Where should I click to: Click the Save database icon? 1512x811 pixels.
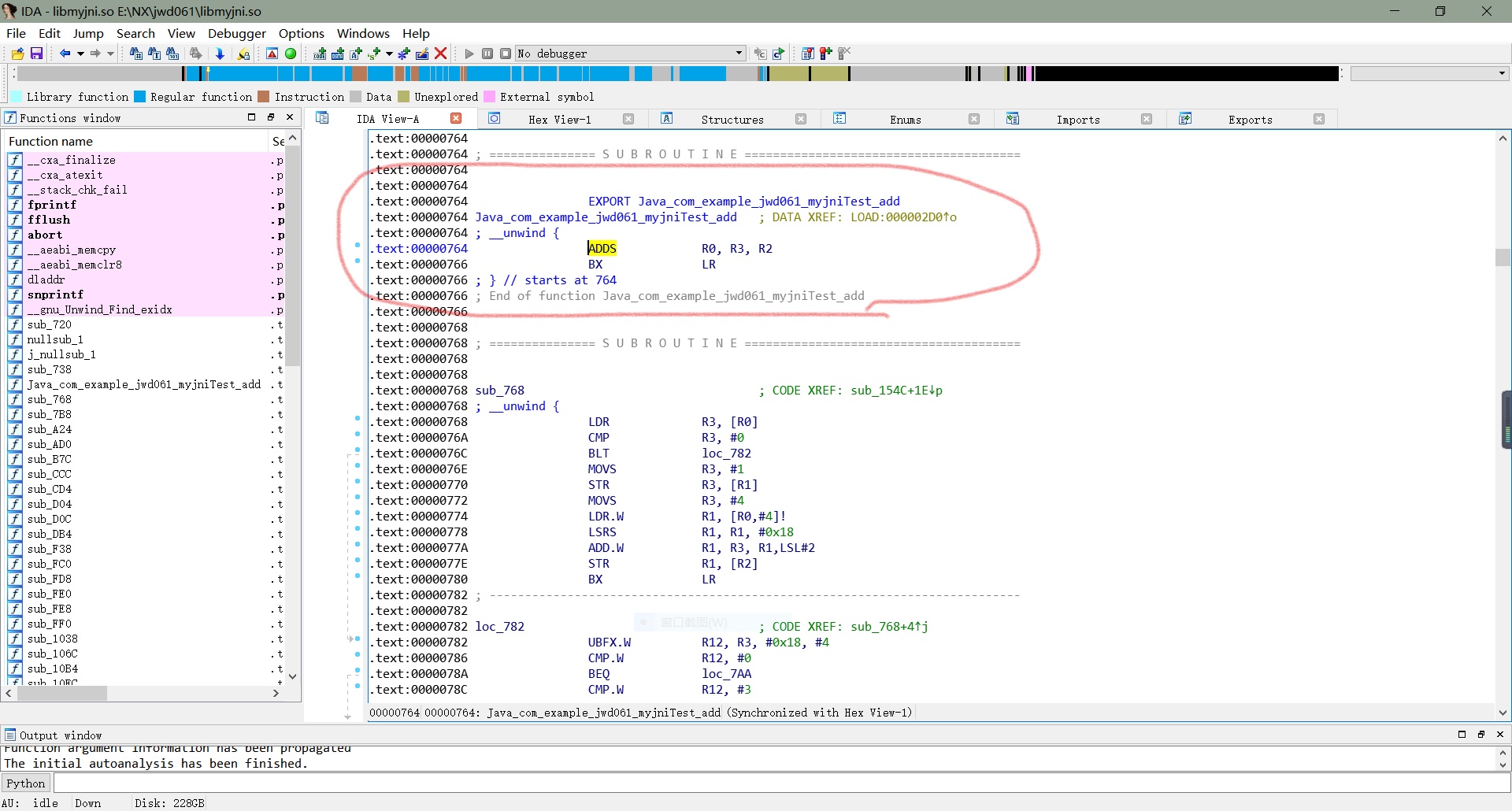pos(36,54)
